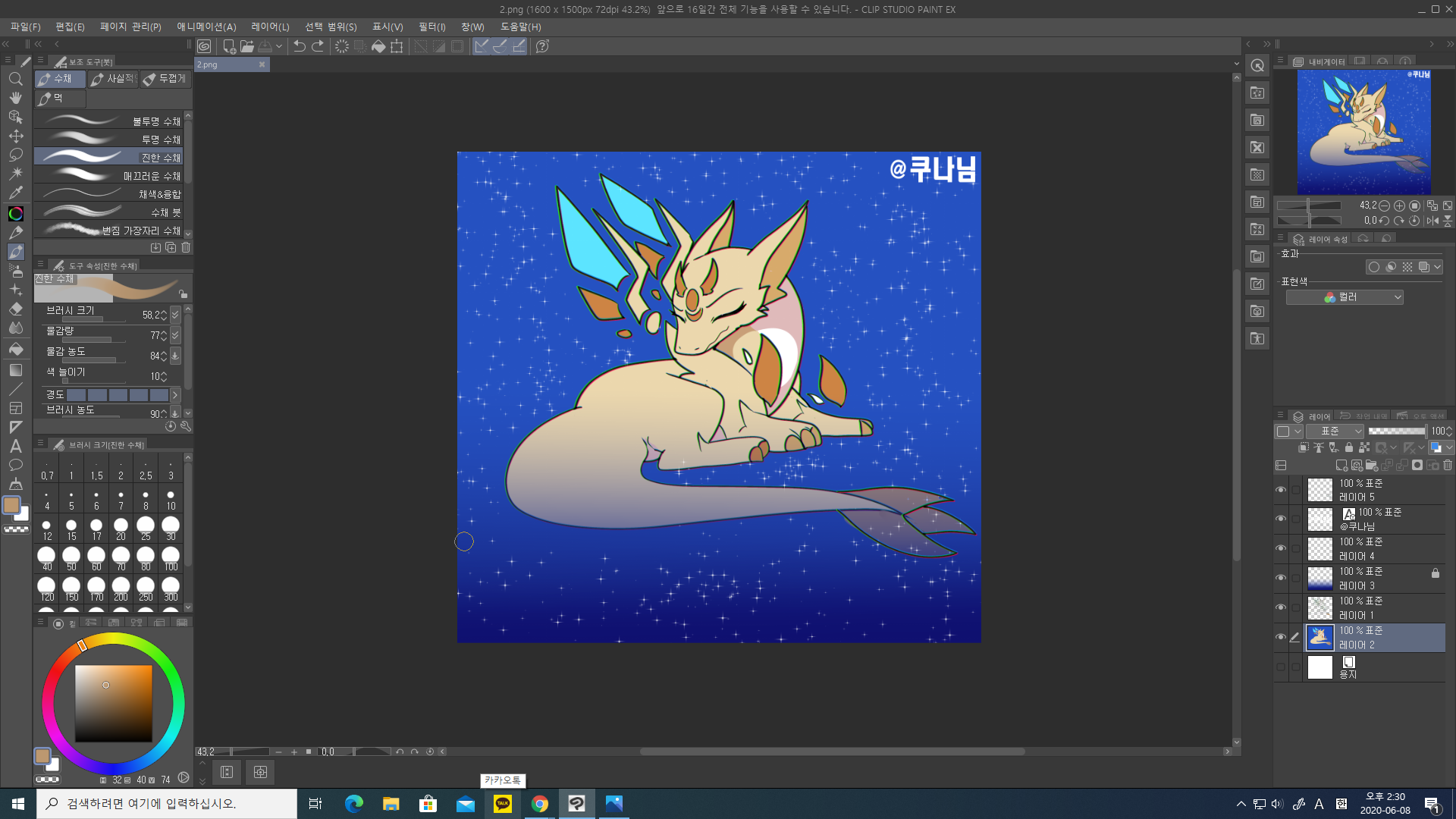Hide layer 레이어 3 with eye icon
This screenshot has width=1456, height=819.
(x=1281, y=578)
